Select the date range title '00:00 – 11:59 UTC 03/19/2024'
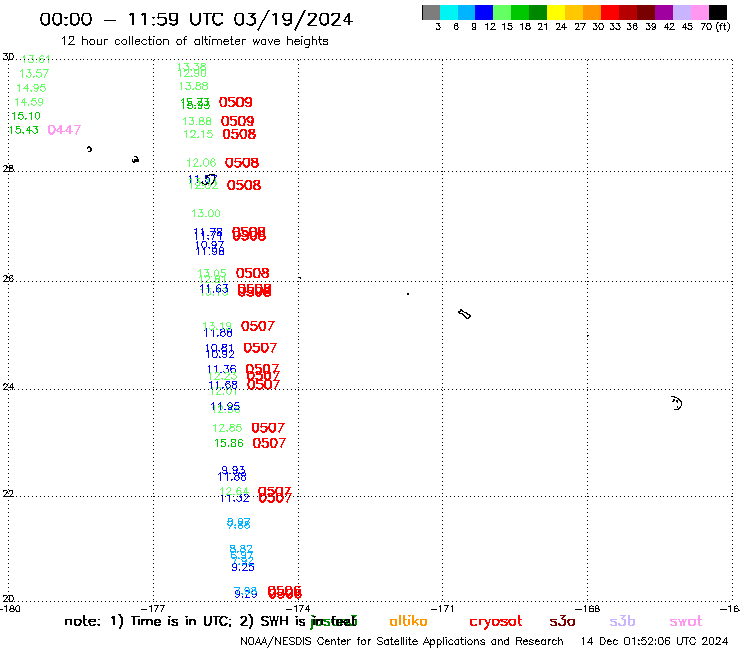Image resolution: width=740 pixels, height=650 pixels. tap(196, 19)
